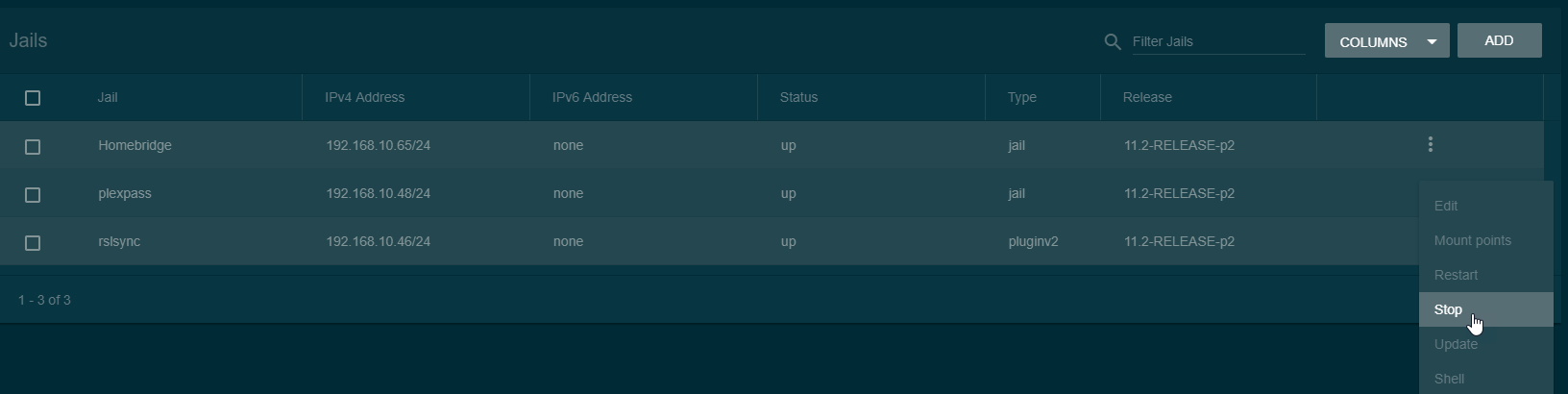Choose Update from the jail menu

point(1456,344)
